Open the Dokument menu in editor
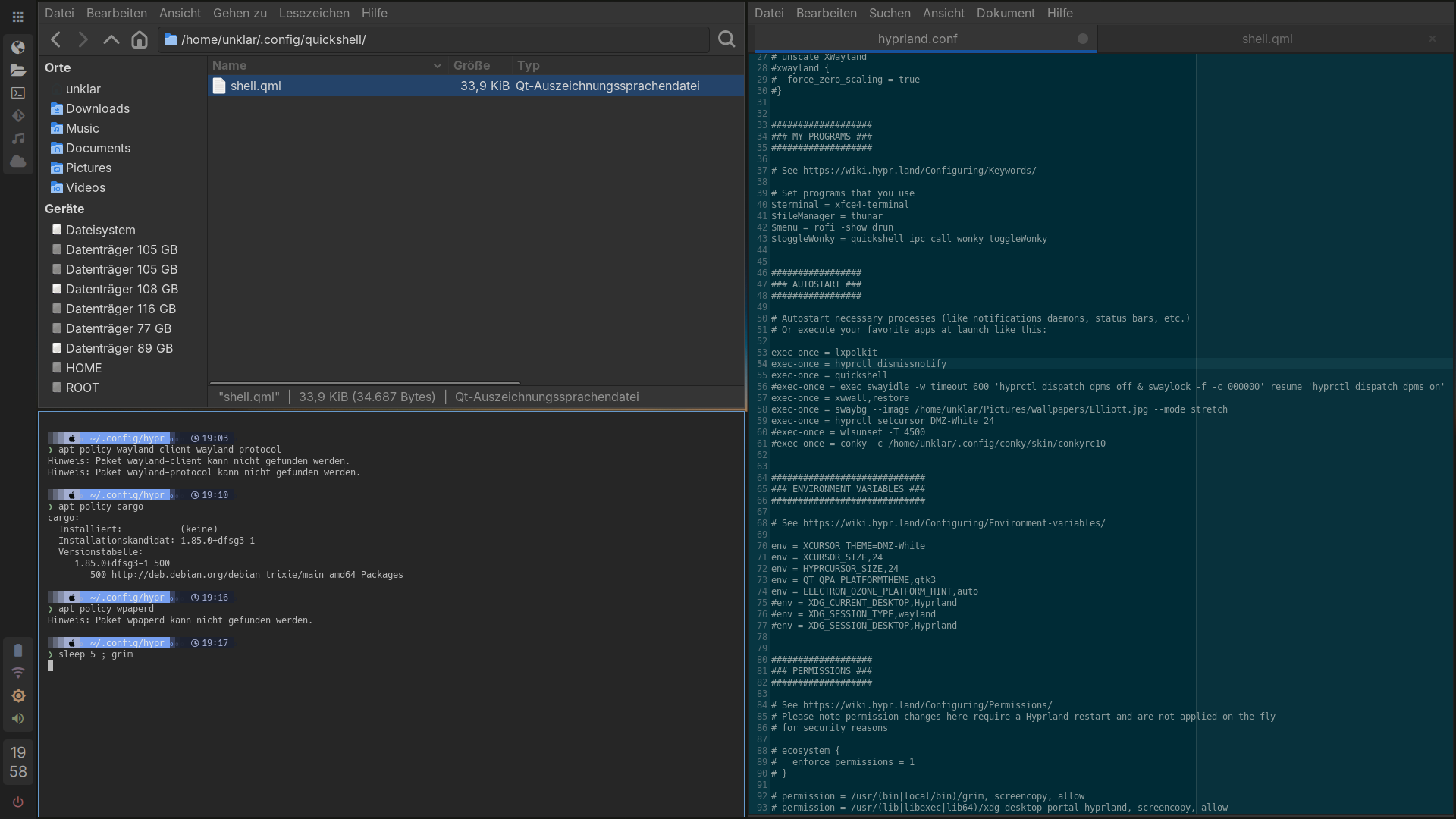Viewport: 1456px width, 819px height. point(1006,13)
